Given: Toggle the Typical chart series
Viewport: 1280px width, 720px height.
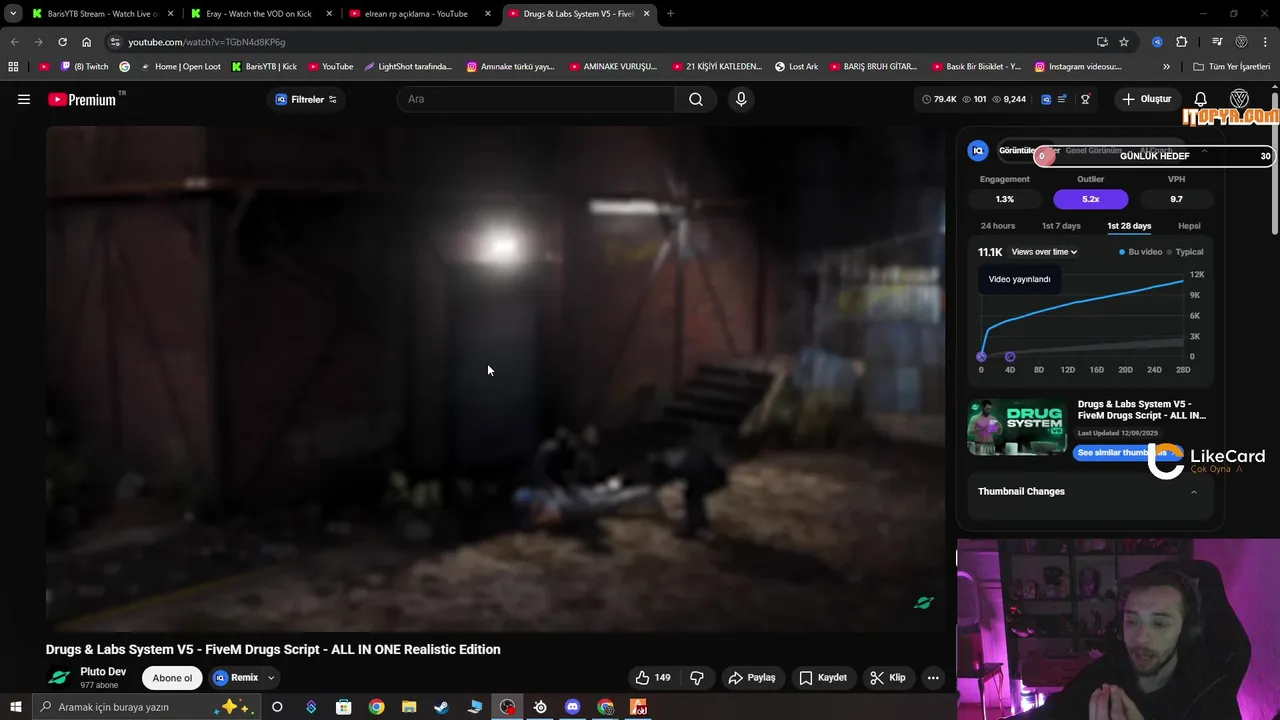Looking at the screenshot, I should [1185, 252].
